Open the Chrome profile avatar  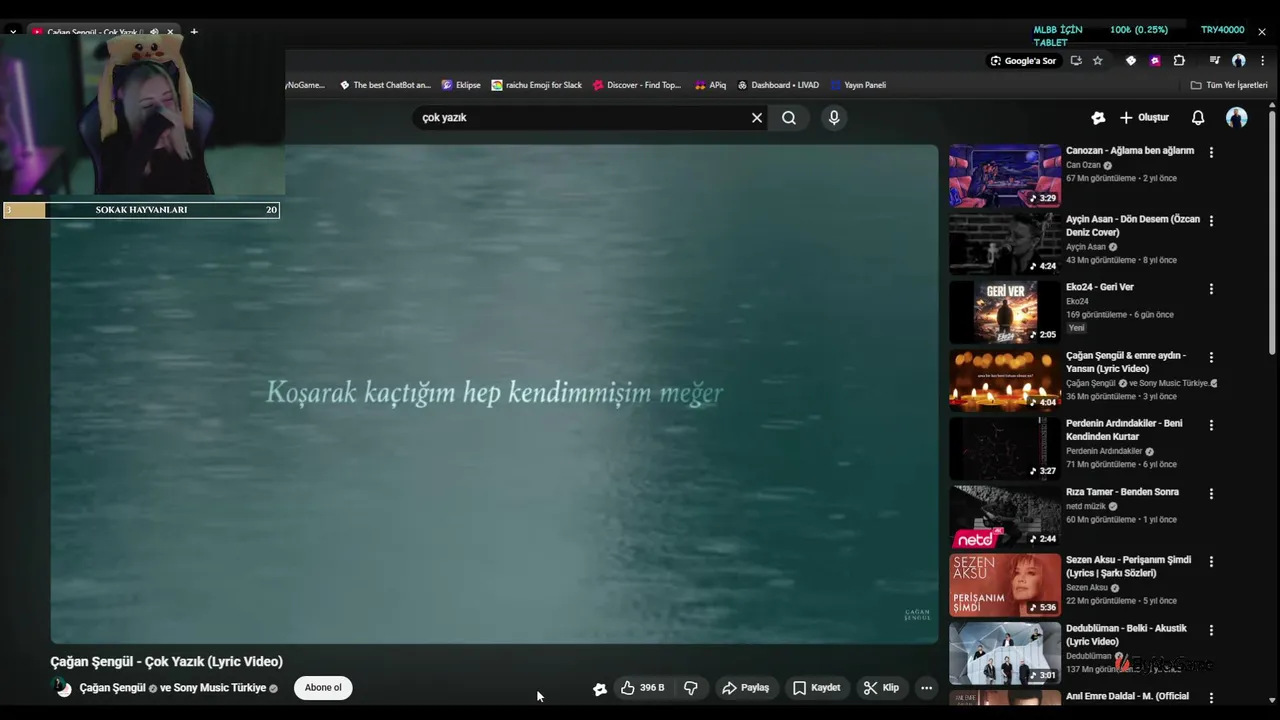click(x=1238, y=61)
